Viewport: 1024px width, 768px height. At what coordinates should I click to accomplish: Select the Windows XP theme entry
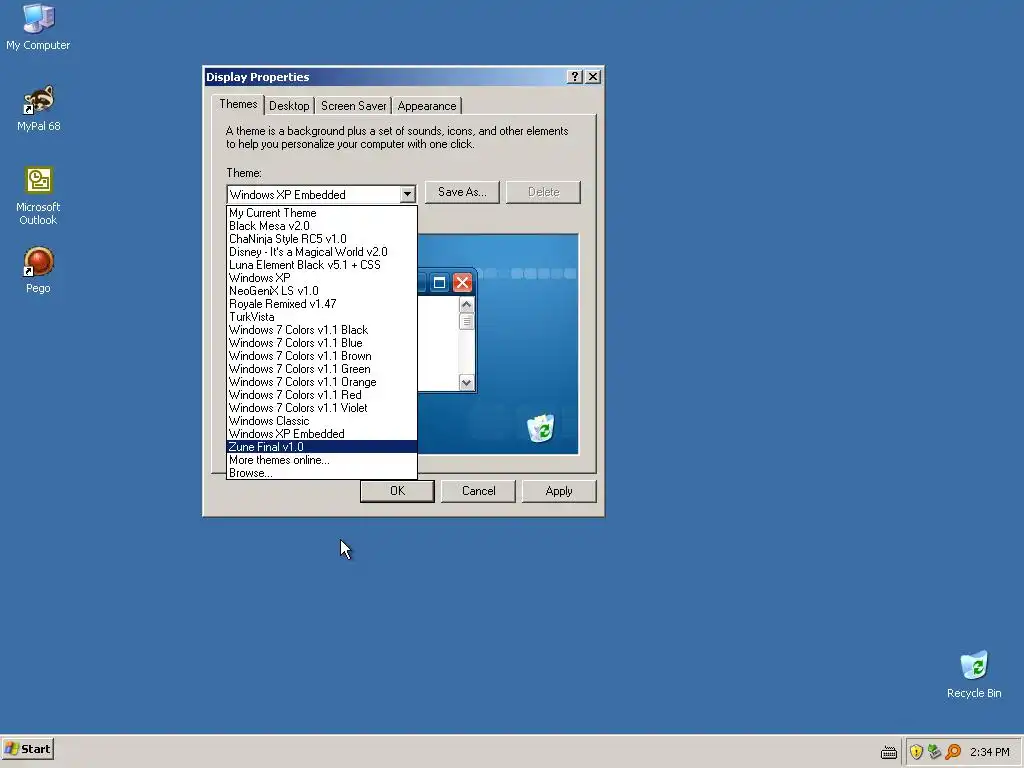[321, 278]
